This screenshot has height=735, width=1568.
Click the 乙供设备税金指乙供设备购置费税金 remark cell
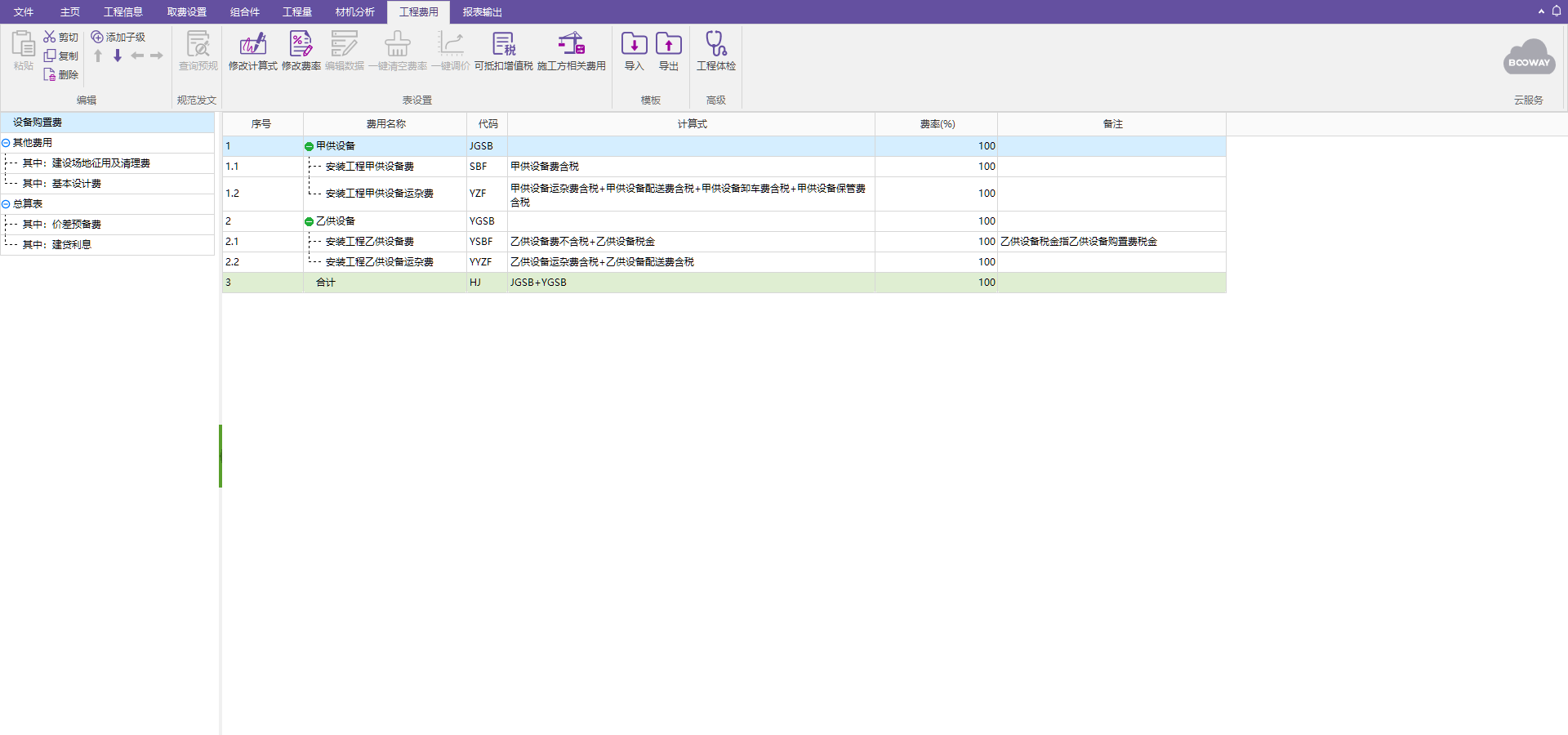[x=1112, y=242]
